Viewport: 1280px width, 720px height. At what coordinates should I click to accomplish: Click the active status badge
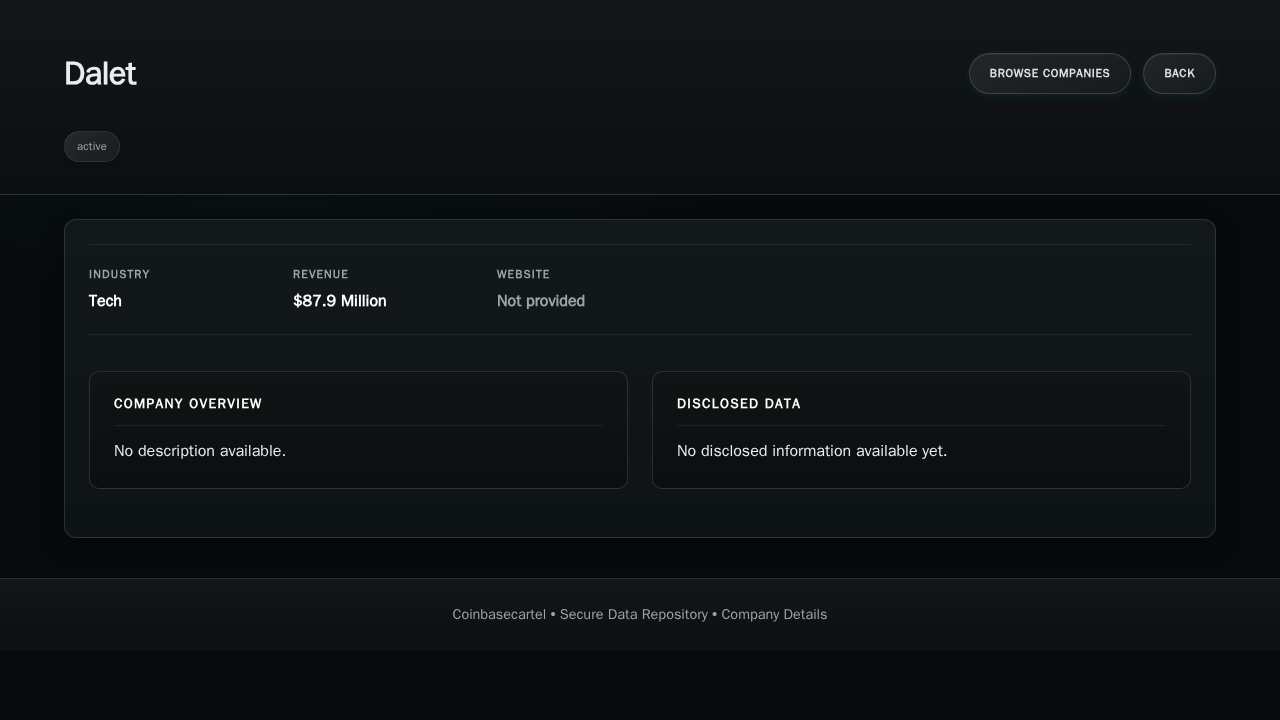pos(92,147)
